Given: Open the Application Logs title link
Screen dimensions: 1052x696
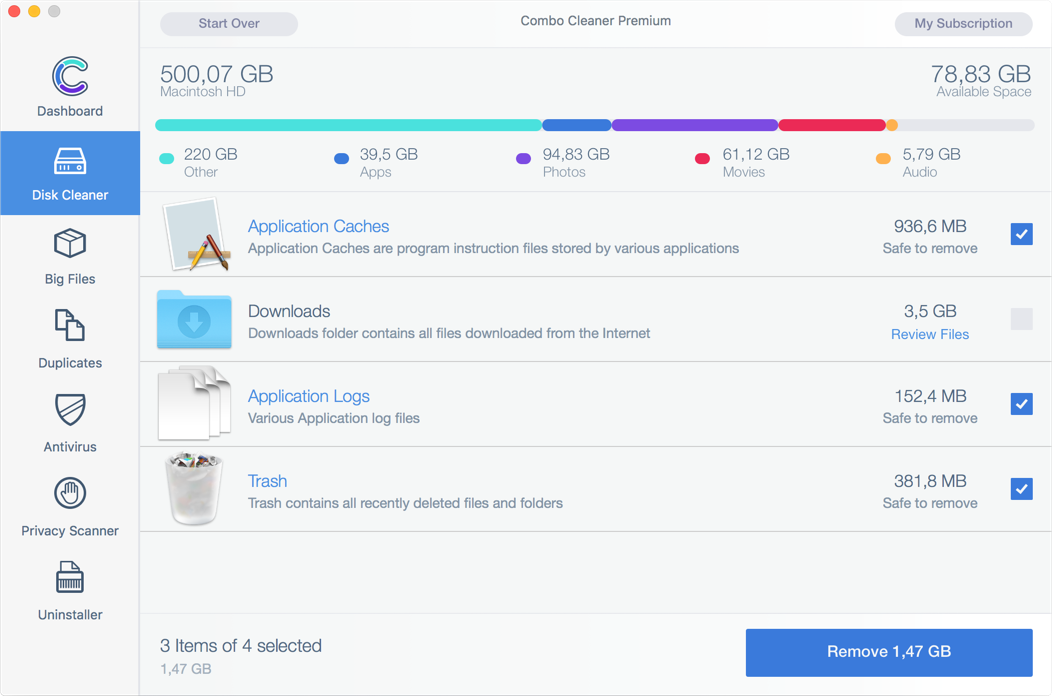Looking at the screenshot, I should [309, 396].
